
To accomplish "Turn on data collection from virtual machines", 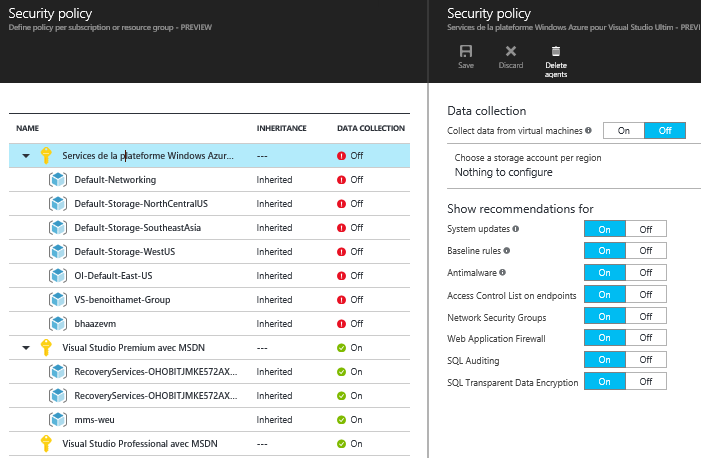I will [624, 130].
